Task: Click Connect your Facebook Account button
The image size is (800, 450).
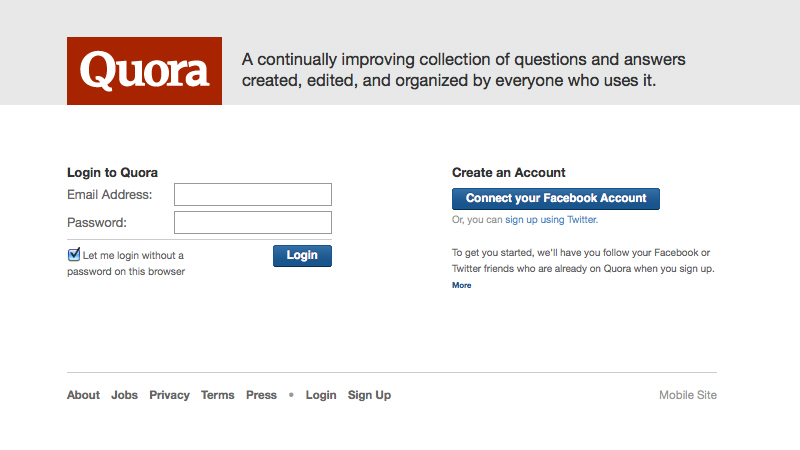Action: [x=556, y=198]
